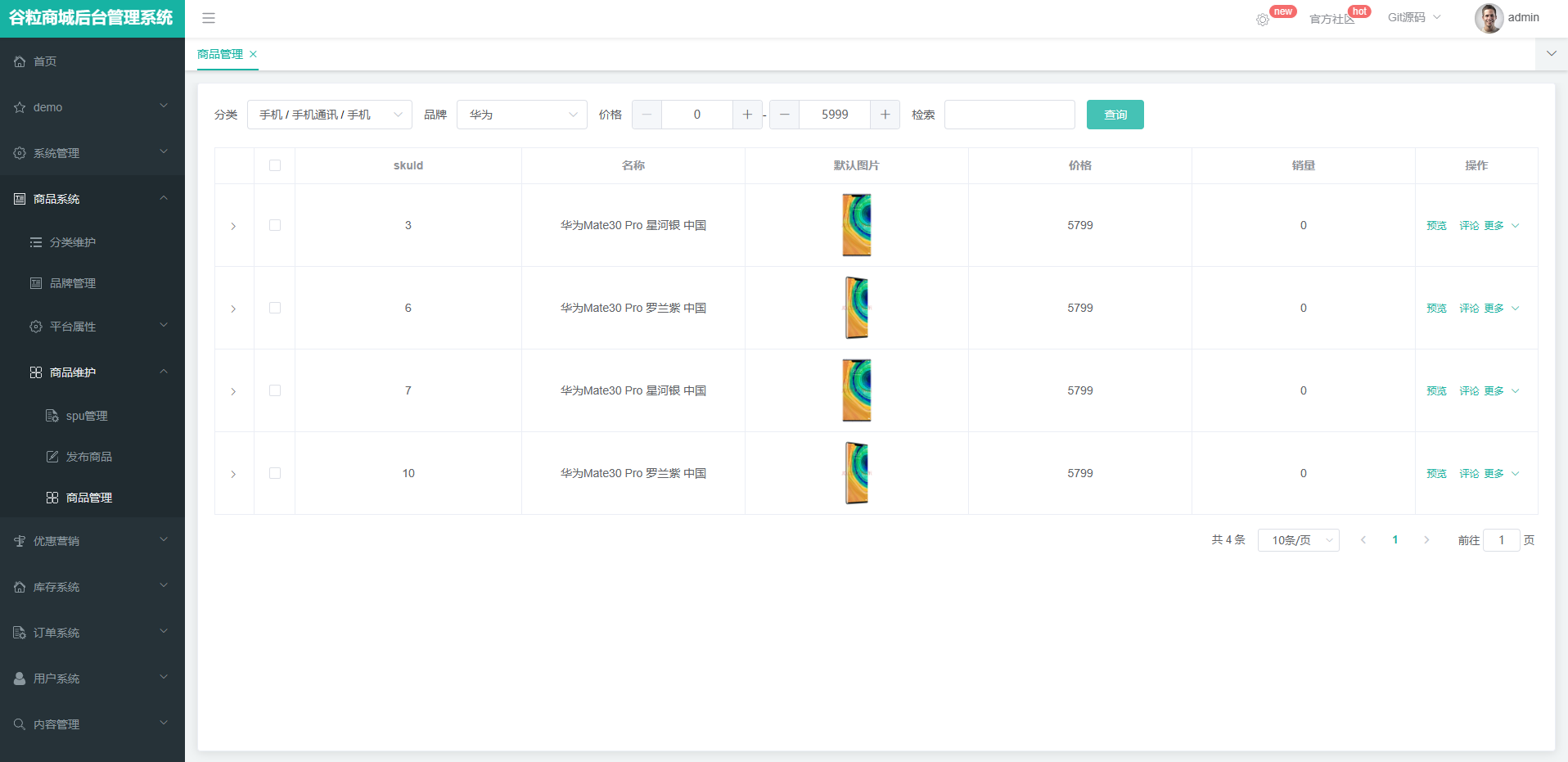The width and height of the screenshot is (1568, 762).
Task: Open 分类维护 menu item in sidebar
Action: tap(73, 242)
